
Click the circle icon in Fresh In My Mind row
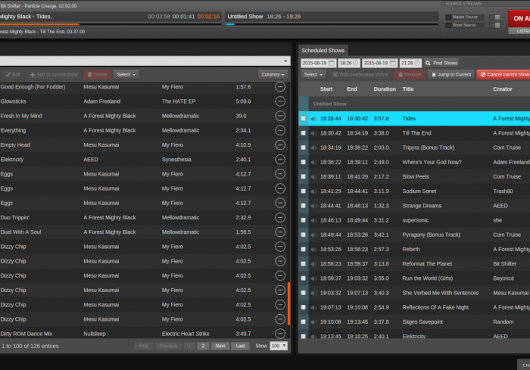(280, 116)
